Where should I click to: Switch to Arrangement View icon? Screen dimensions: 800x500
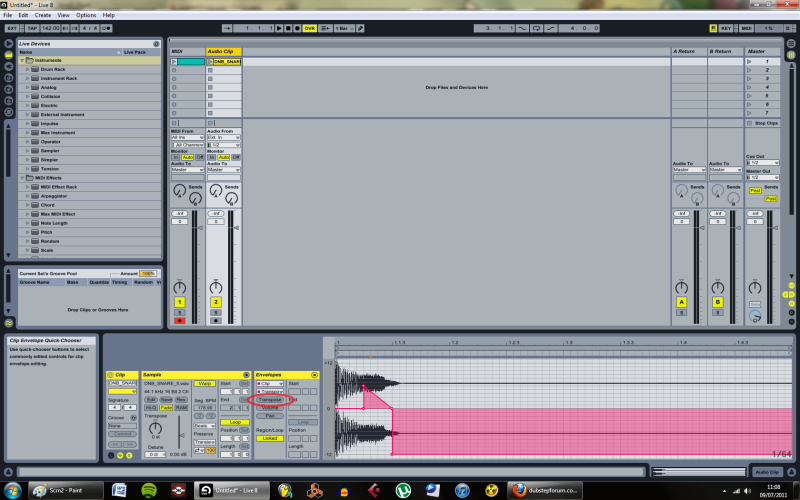[791, 43]
